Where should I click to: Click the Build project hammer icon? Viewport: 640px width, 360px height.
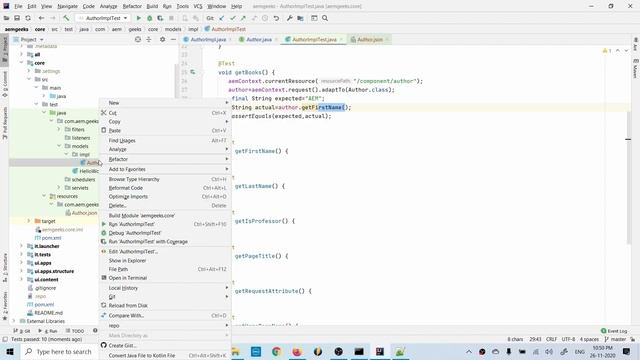[66, 18]
